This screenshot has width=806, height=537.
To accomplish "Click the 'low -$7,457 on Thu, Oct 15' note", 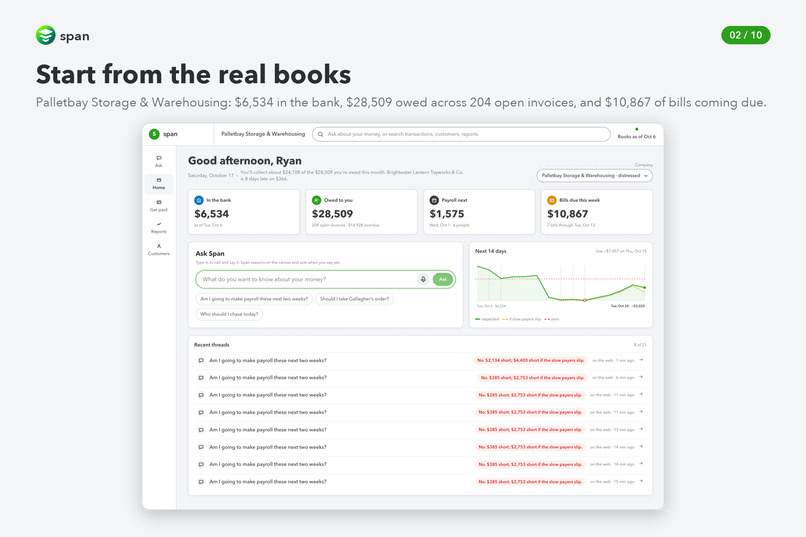I will click(621, 251).
